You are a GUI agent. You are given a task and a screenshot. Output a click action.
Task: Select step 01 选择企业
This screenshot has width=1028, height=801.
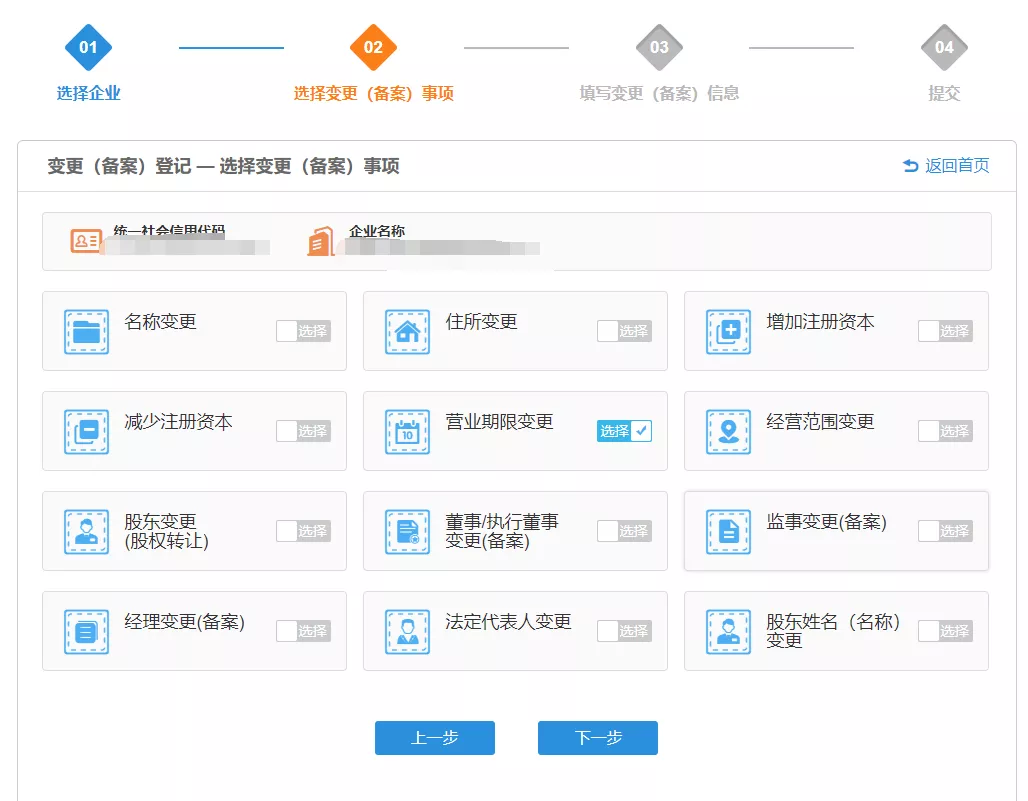(89, 48)
